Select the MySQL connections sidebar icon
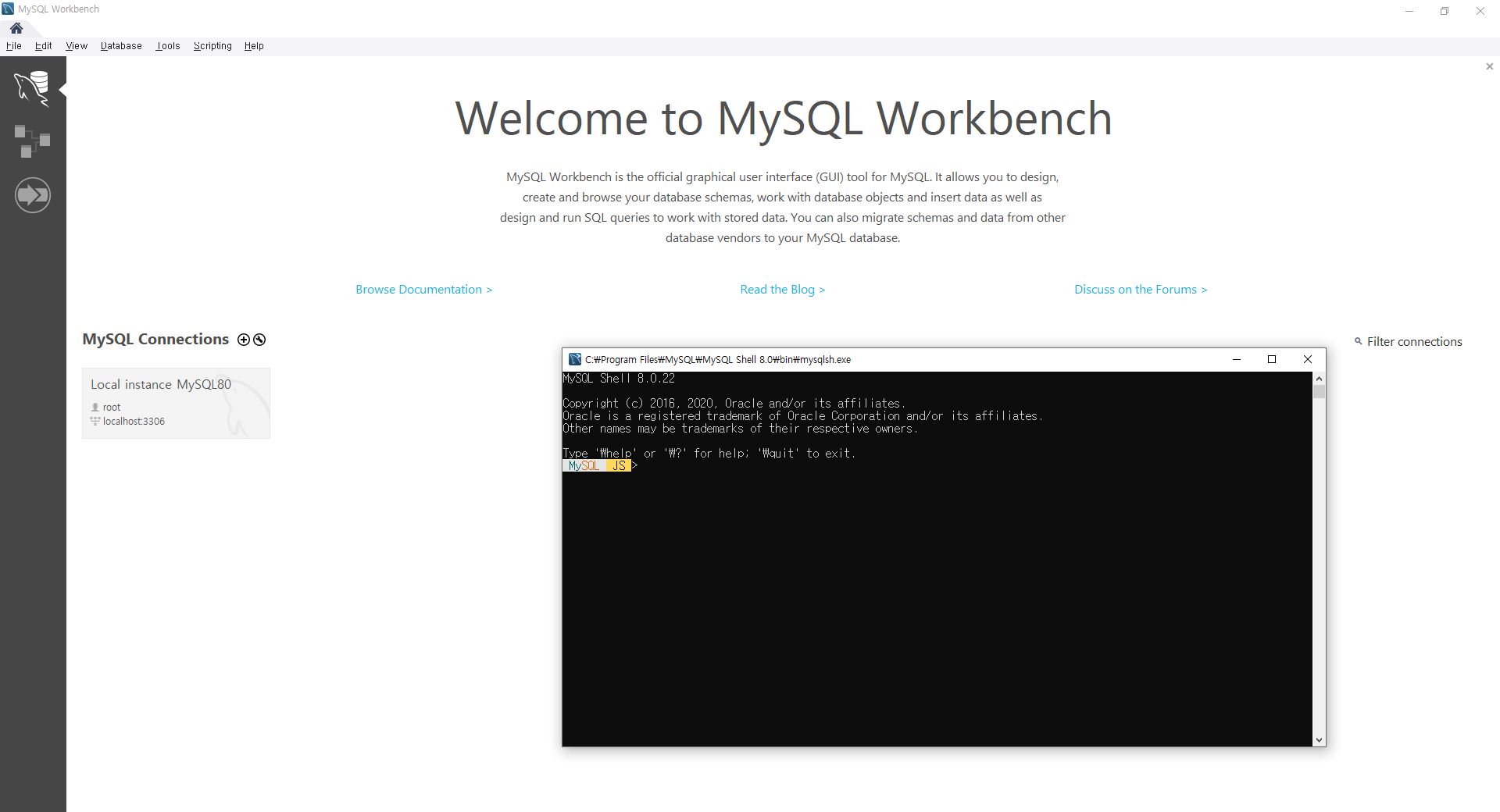This screenshot has width=1500, height=812. click(32, 87)
